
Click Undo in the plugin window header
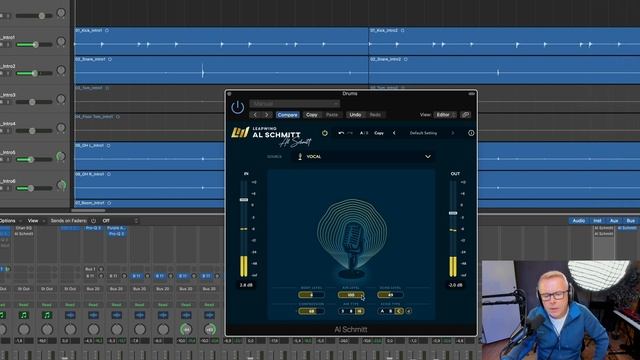pos(355,115)
